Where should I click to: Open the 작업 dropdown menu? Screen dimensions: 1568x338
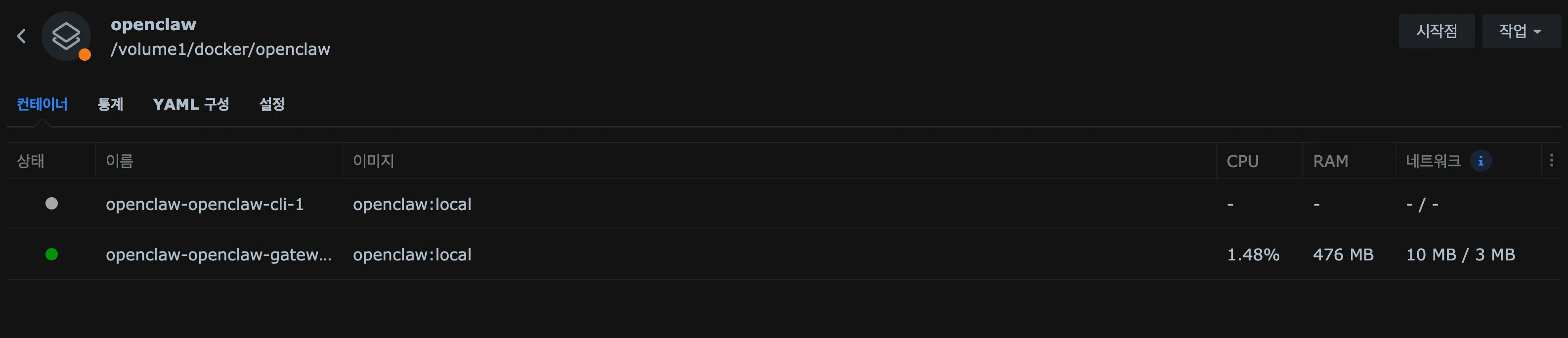pos(1520,31)
